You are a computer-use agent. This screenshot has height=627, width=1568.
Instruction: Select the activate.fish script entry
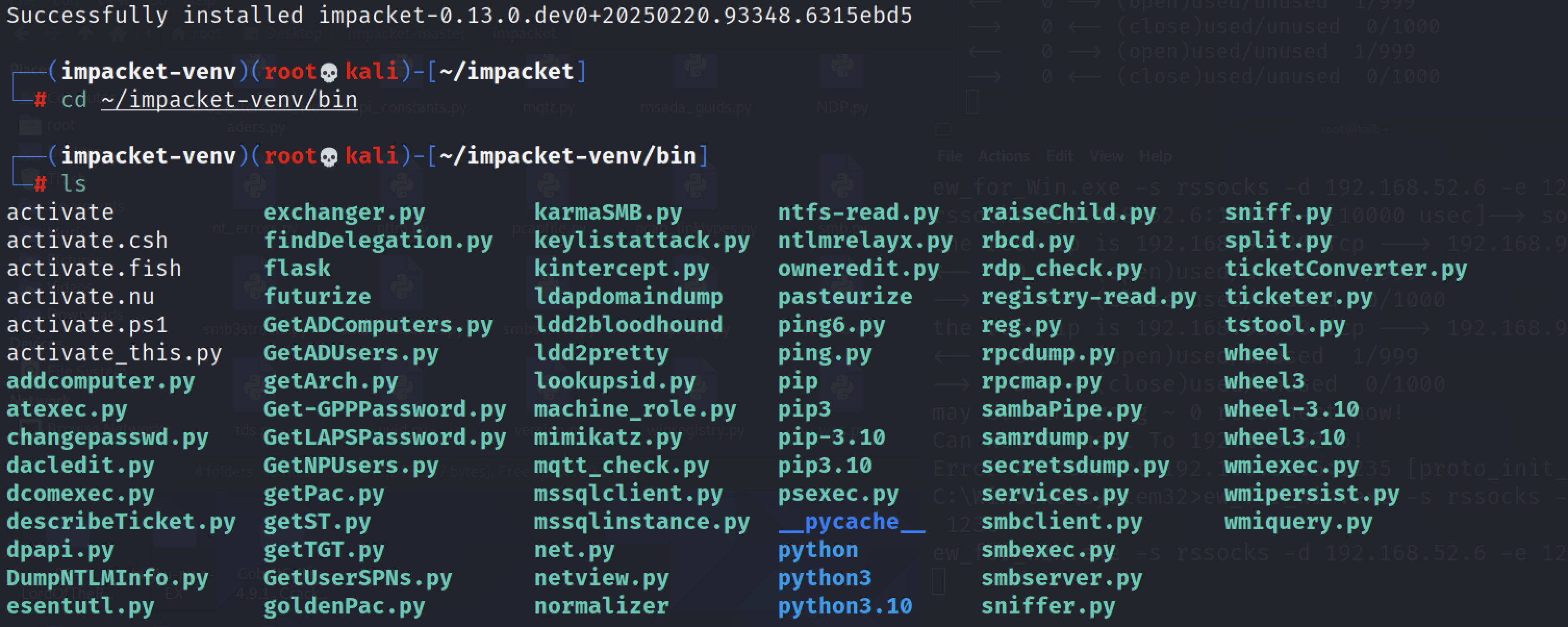[94, 268]
